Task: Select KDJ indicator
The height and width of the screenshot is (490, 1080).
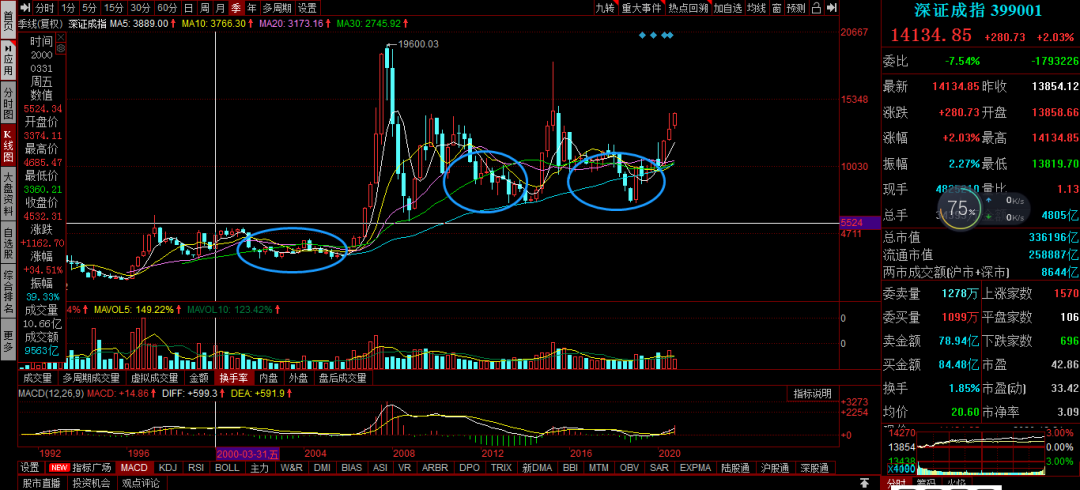Action: click(x=168, y=467)
